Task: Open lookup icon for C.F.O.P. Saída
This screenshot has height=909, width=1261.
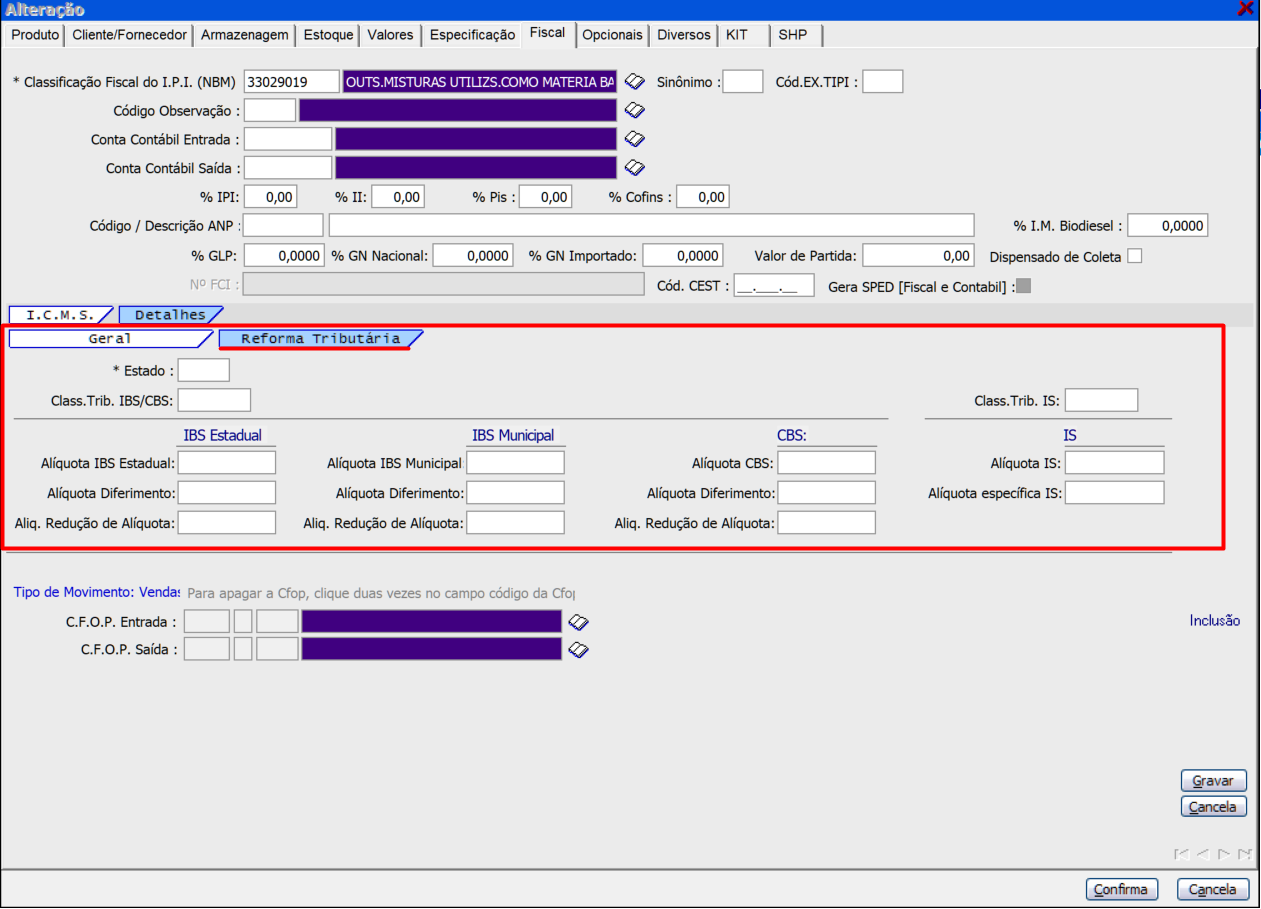Action: 578,650
